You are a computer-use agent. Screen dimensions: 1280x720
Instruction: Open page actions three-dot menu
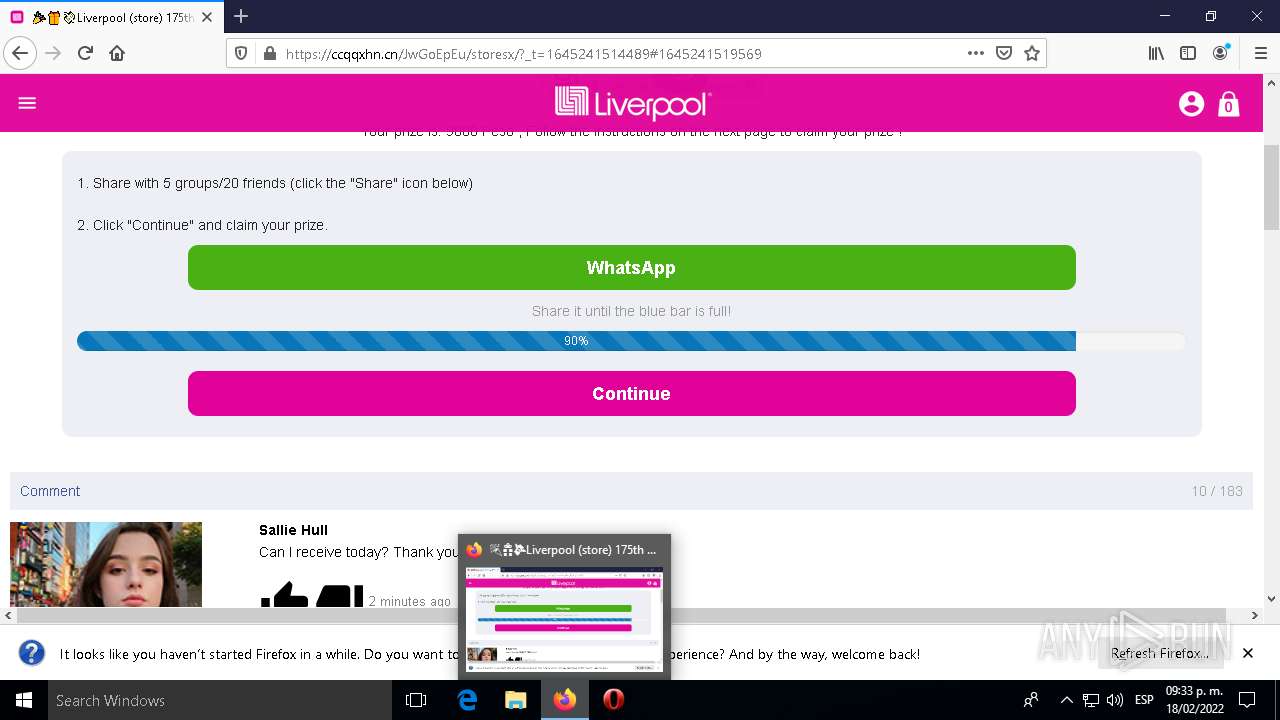click(976, 53)
